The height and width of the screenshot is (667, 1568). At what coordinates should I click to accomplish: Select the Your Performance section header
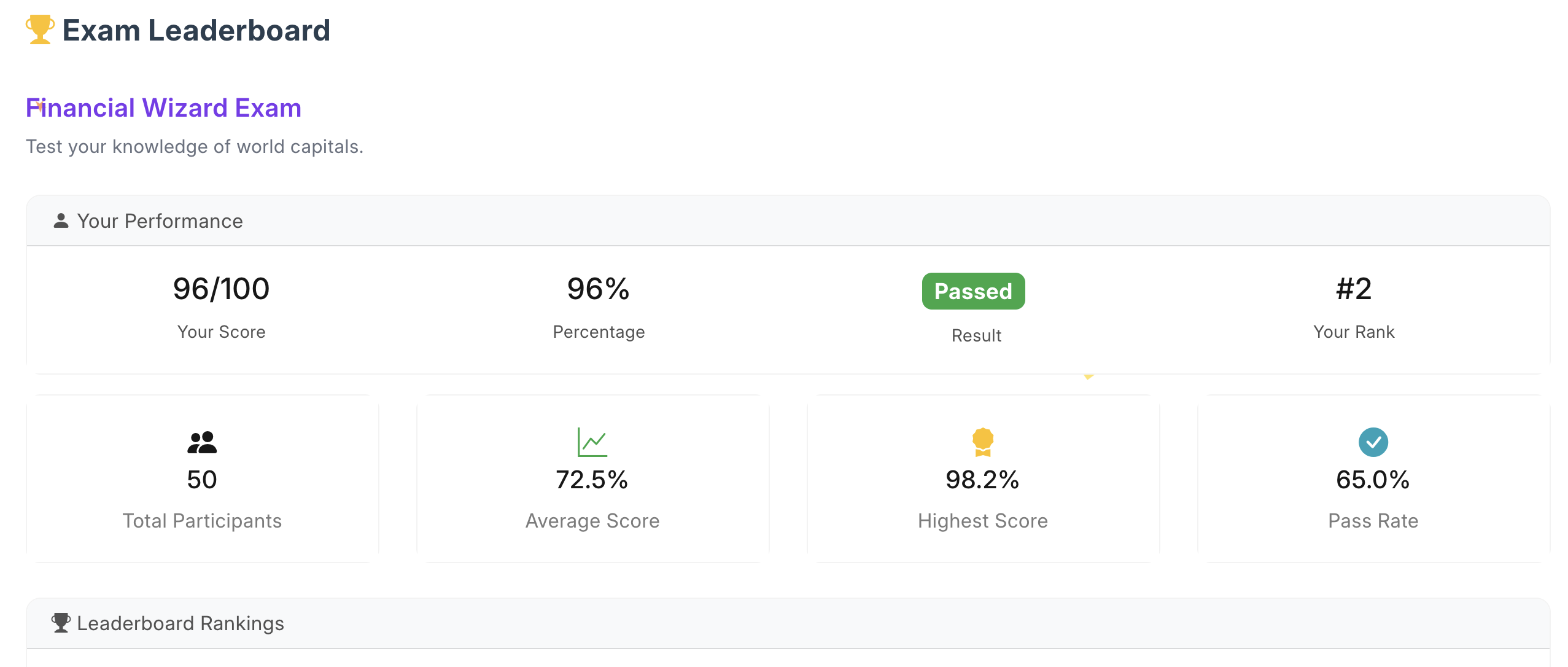pyautogui.click(x=788, y=221)
